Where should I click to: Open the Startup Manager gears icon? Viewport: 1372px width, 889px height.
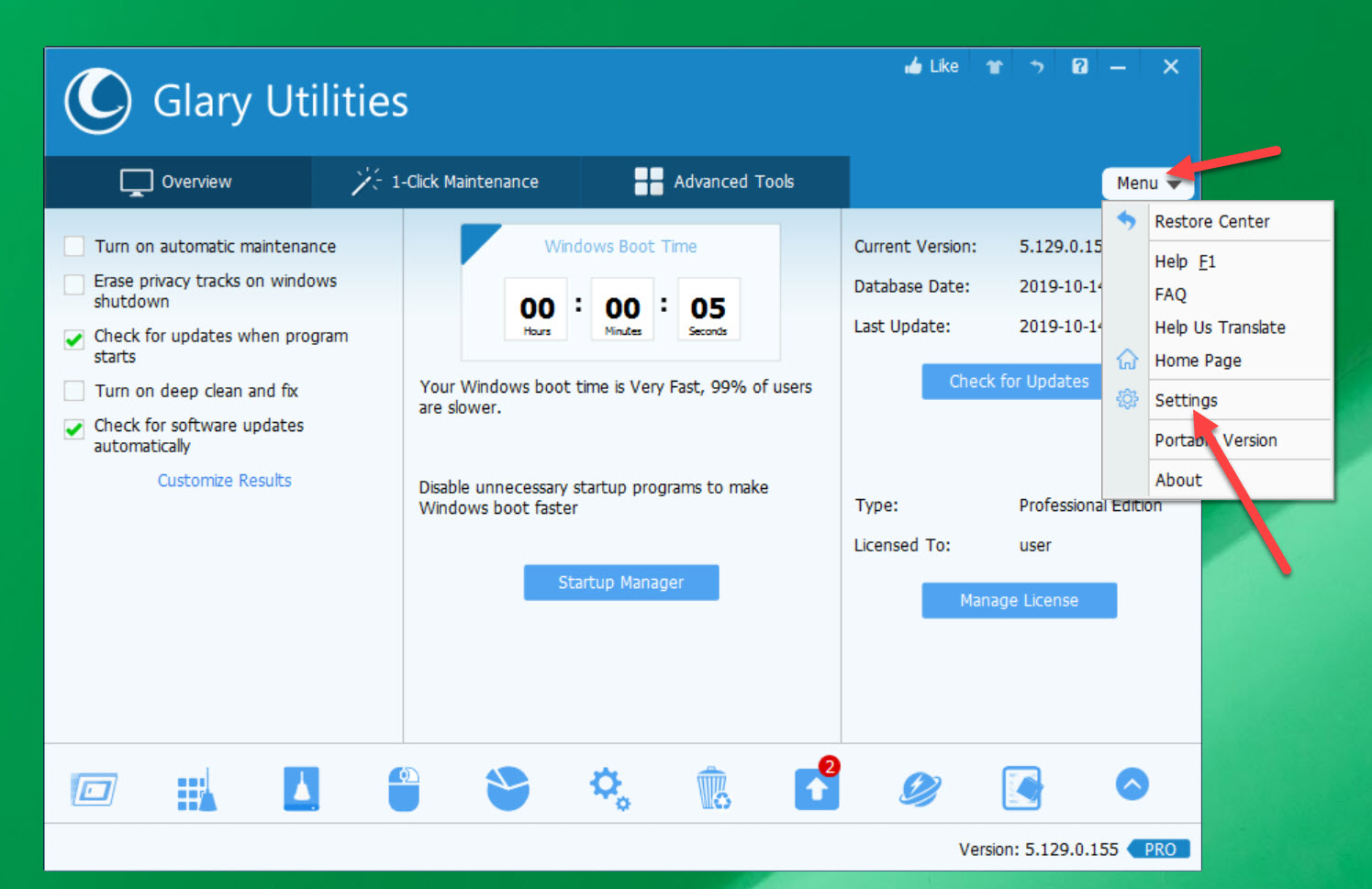[x=609, y=789]
